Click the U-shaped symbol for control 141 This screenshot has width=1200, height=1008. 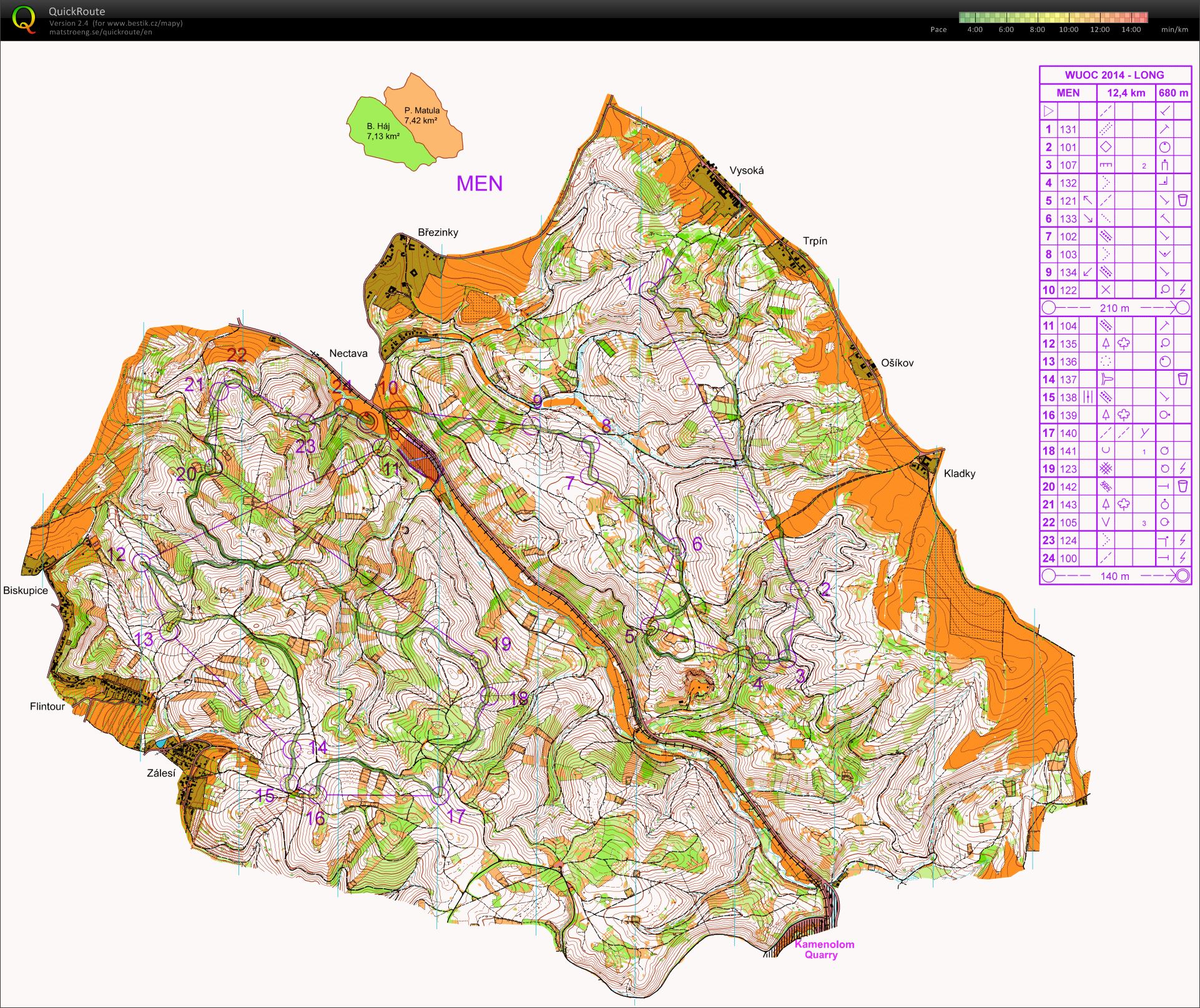[x=1105, y=451]
